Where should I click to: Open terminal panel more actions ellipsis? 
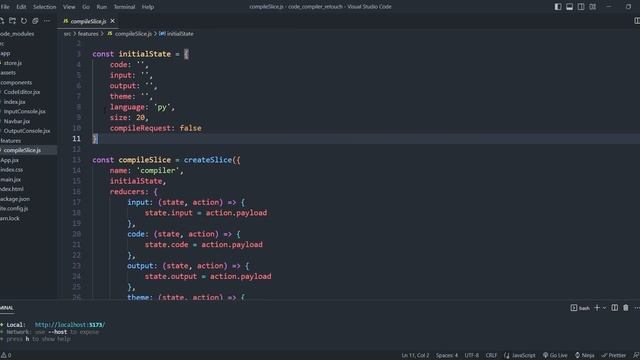coord(637,308)
